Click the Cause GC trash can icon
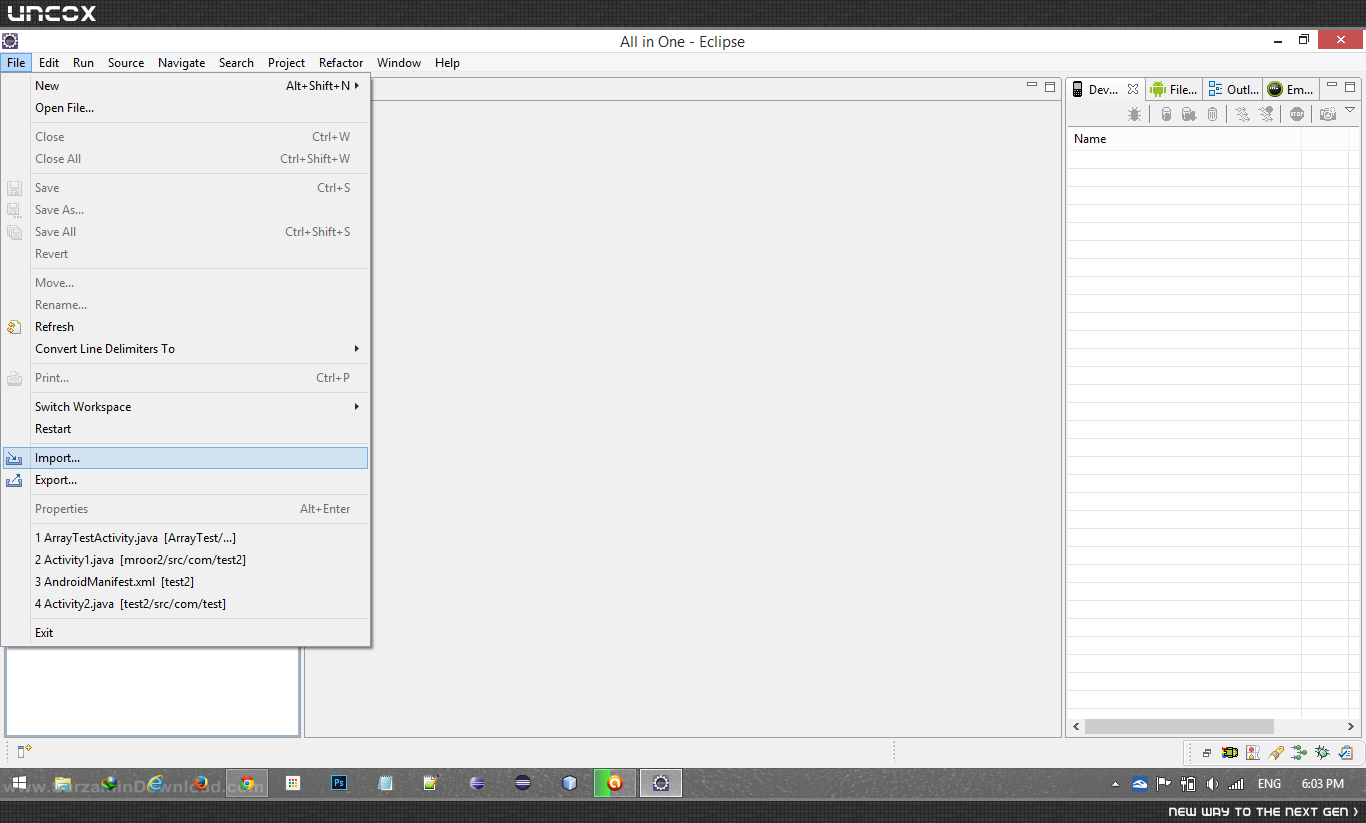The width and height of the screenshot is (1366, 823). pyautogui.click(x=1212, y=114)
